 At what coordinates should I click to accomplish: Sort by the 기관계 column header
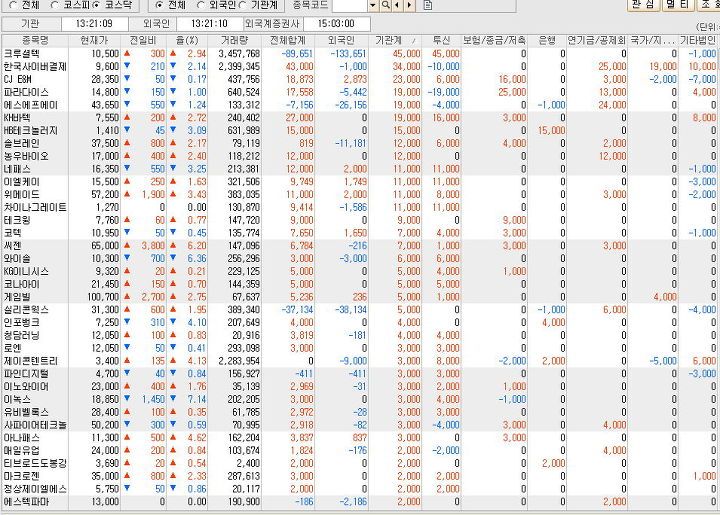pos(395,40)
